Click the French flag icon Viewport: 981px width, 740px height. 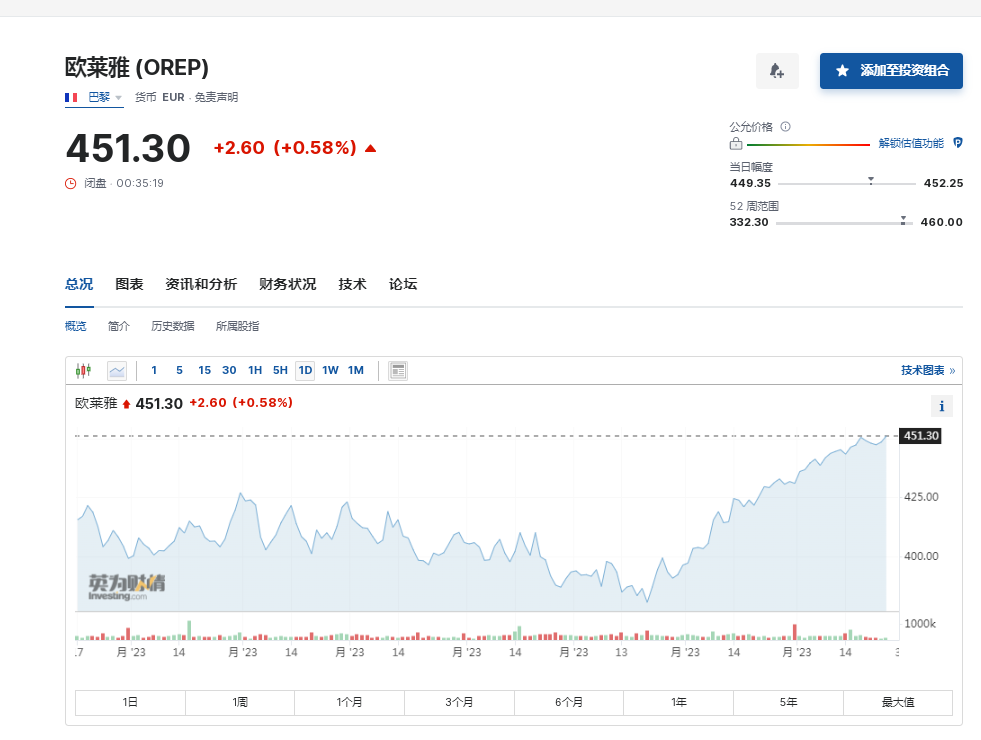[71, 98]
